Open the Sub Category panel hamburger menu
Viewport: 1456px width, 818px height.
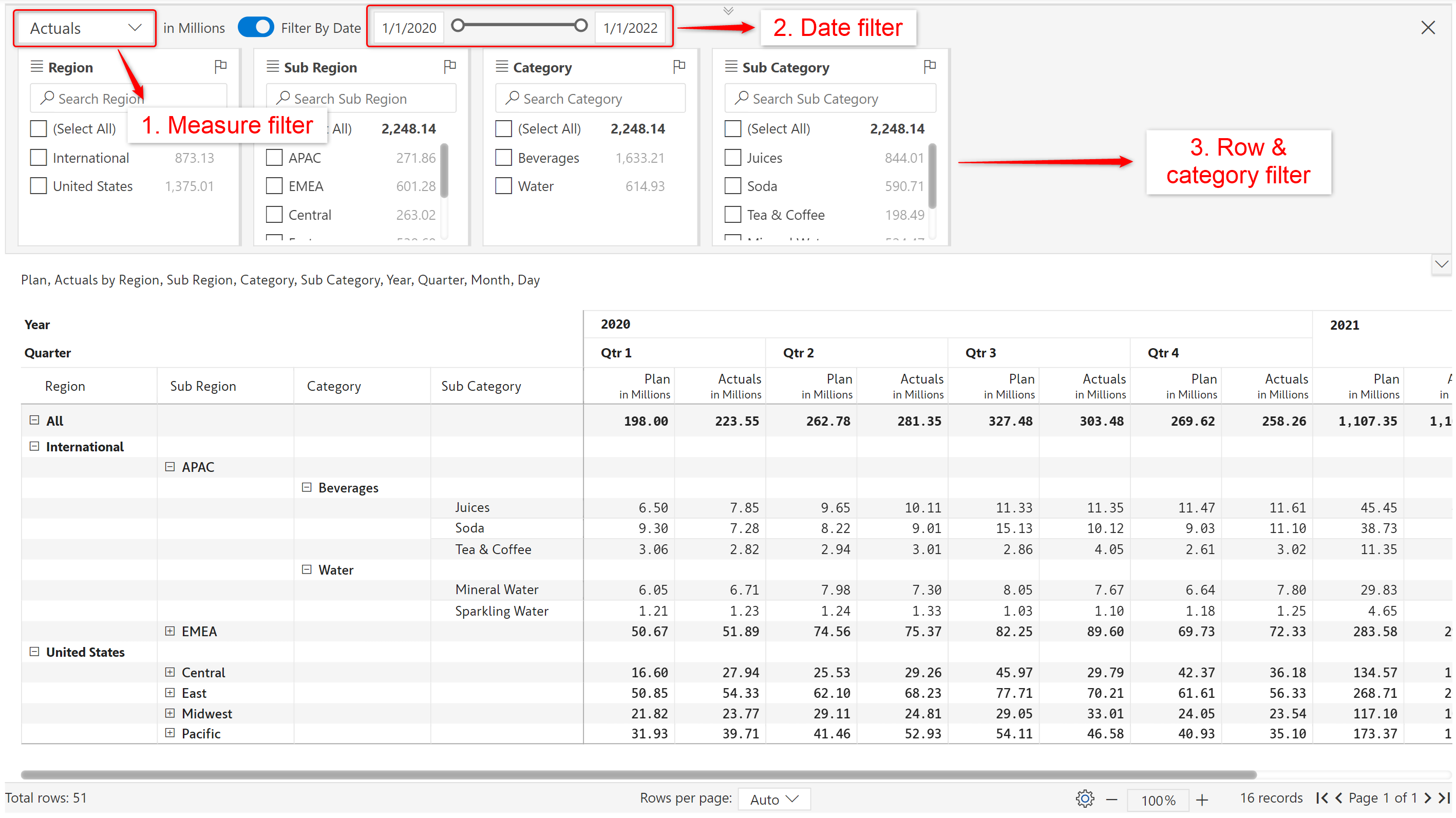pos(731,67)
